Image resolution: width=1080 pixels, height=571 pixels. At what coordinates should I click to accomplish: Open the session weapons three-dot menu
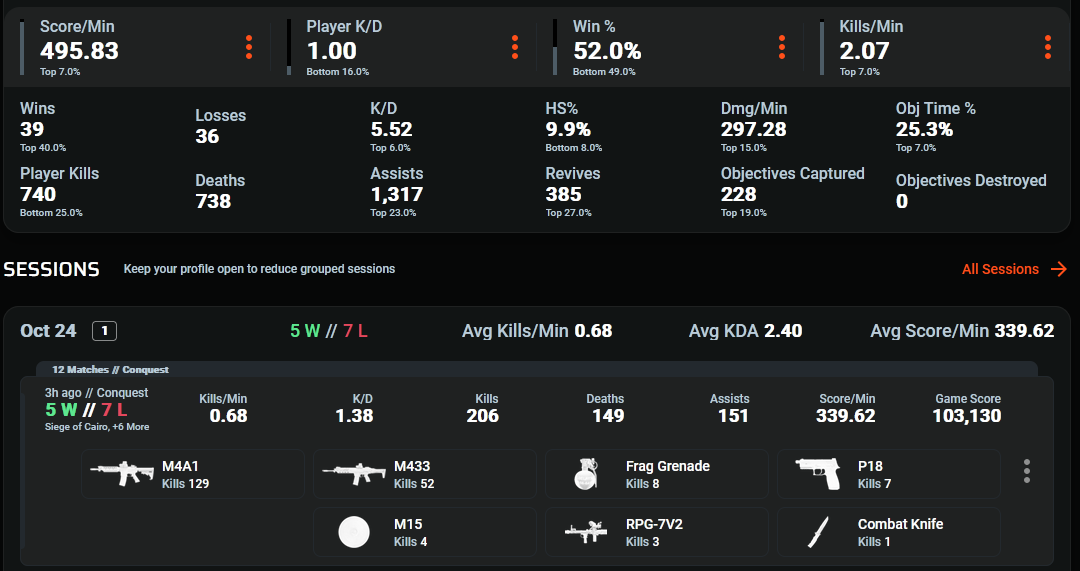(1027, 472)
